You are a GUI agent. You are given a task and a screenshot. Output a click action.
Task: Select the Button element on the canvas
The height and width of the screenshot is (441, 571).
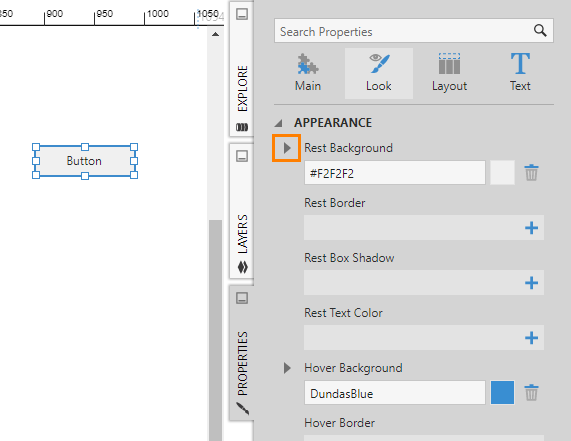point(84,161)
